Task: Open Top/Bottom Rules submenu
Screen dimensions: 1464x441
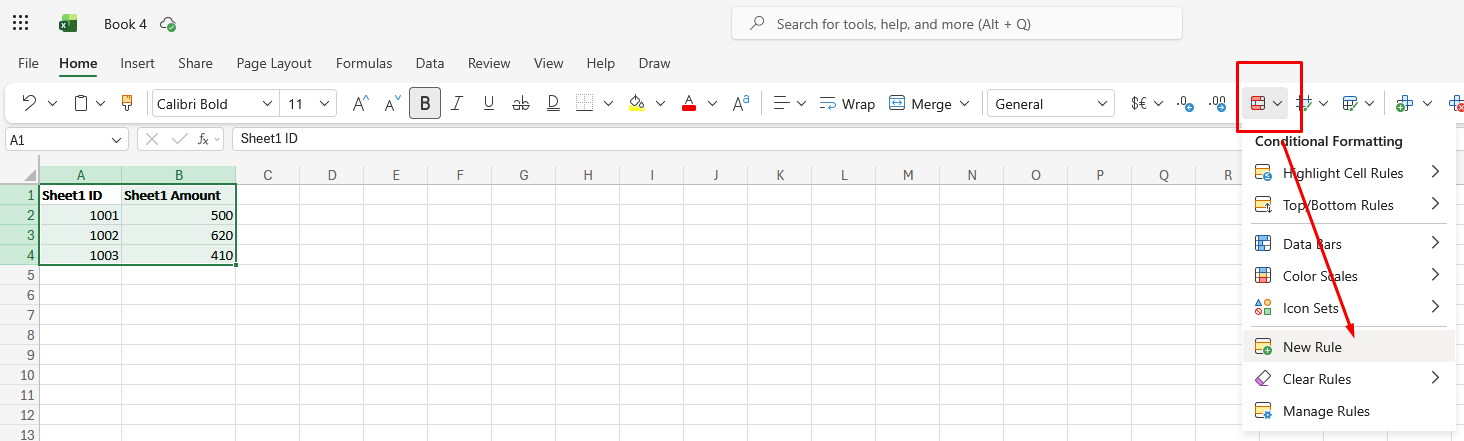Action: click(1348, 205)
